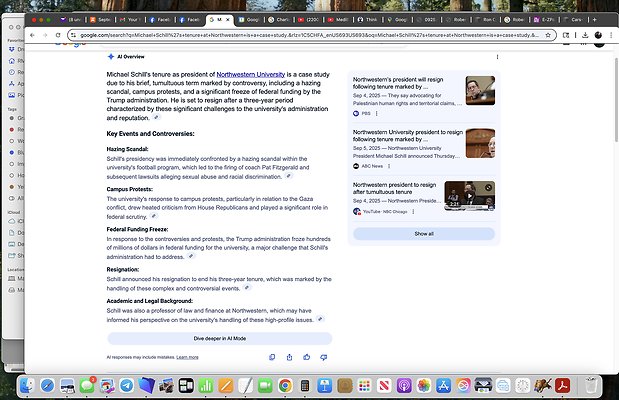Open AI Overview three-dot options menu

(x=497, y=57)
